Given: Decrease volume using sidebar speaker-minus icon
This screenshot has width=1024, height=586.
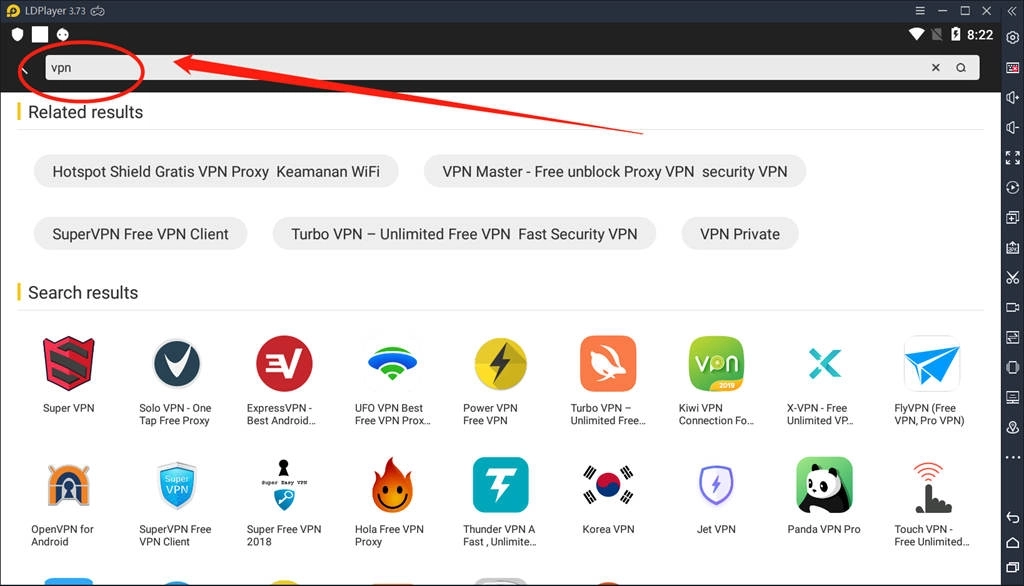Looking at the screenshot, I should pos(1012,127).
